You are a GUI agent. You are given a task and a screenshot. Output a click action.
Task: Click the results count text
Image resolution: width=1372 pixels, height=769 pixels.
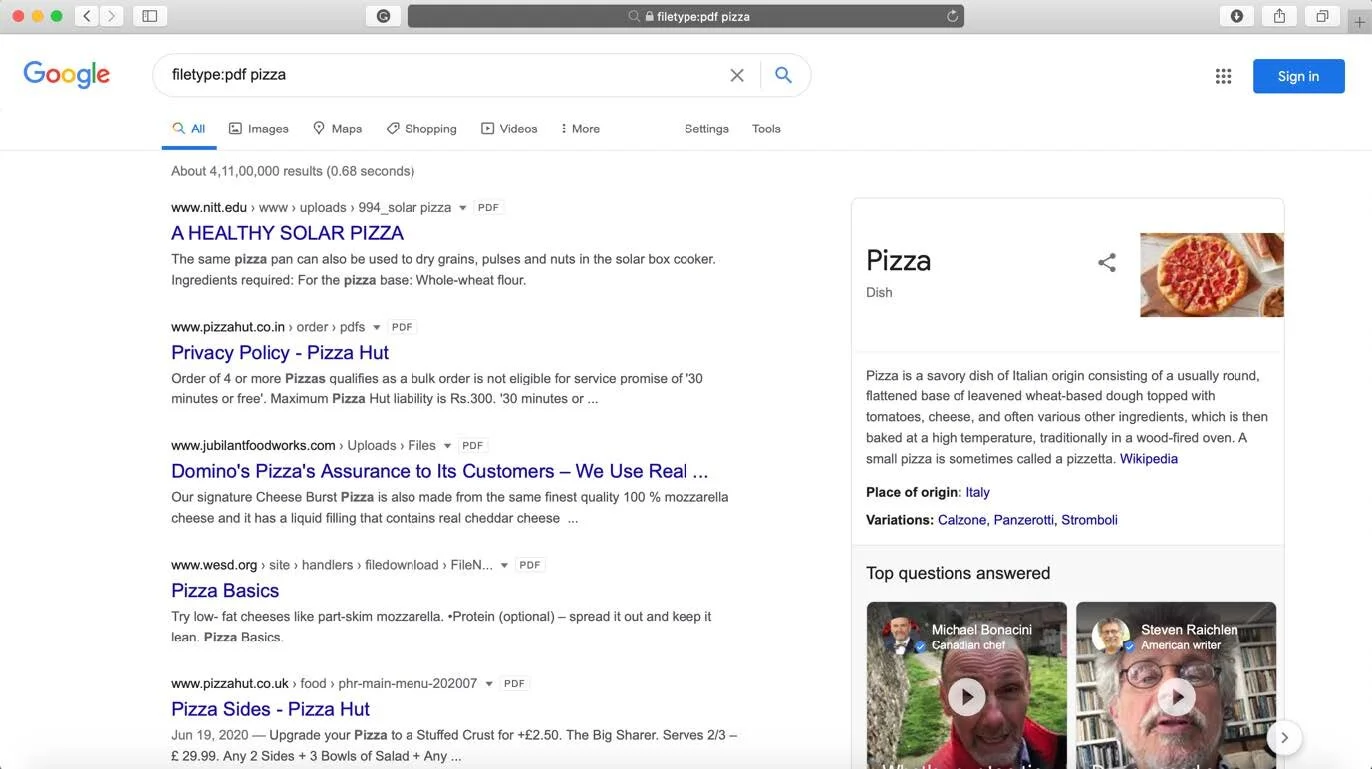click(292, 171)
